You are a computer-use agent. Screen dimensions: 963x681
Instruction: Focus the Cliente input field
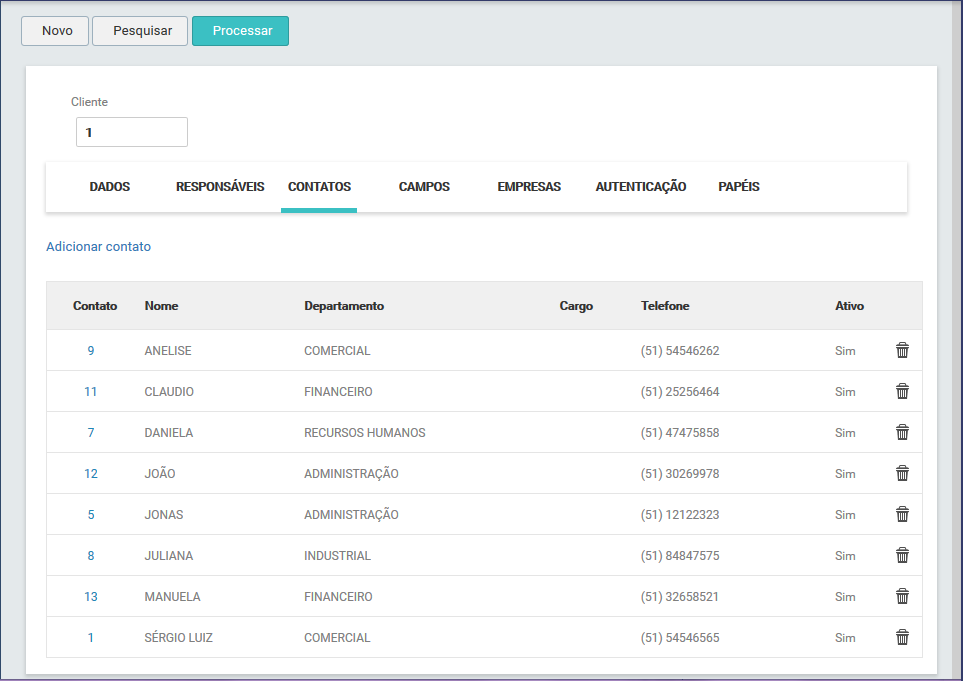click(132, 132)
